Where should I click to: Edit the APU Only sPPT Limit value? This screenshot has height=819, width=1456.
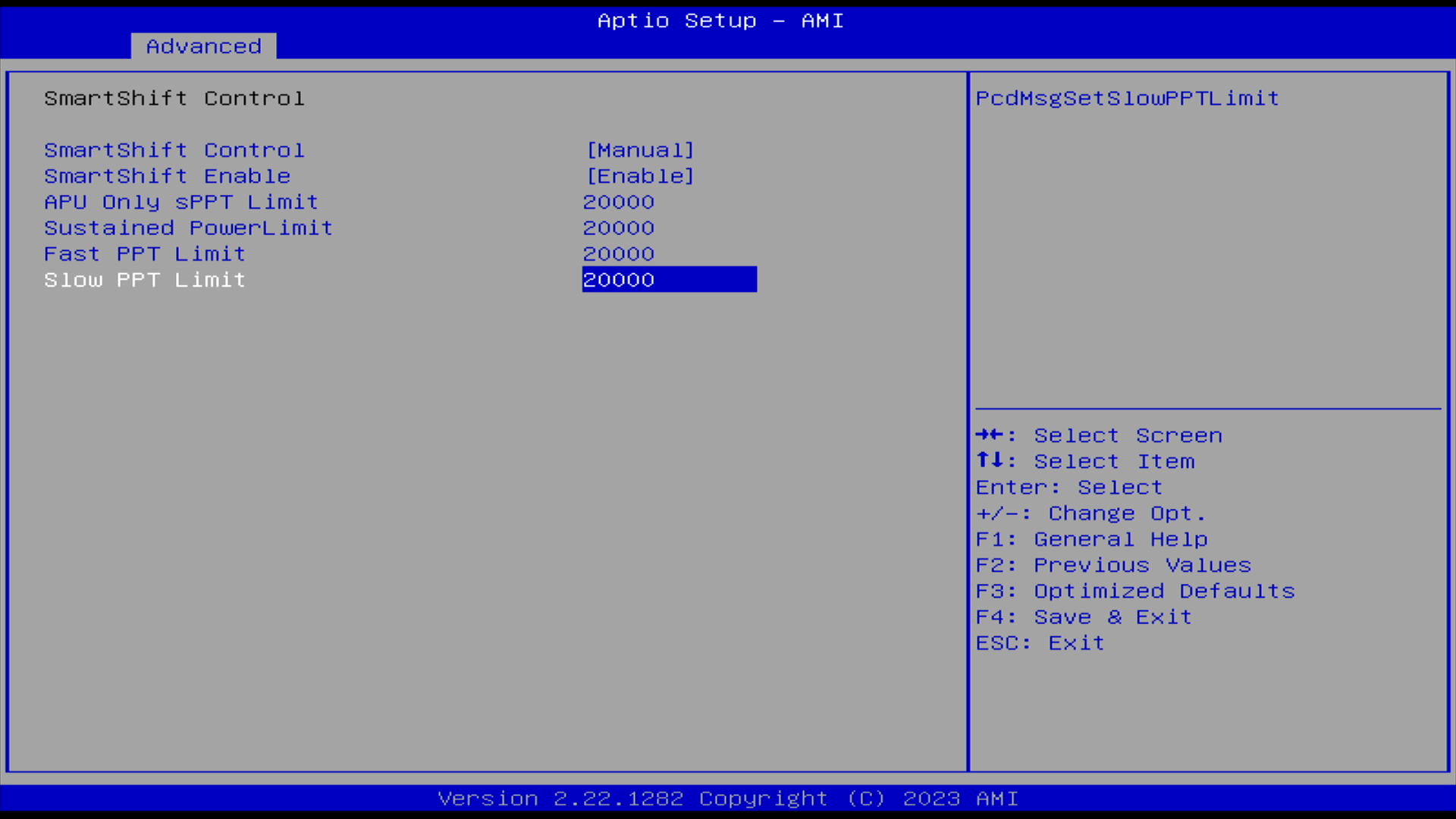pos(619,202)
